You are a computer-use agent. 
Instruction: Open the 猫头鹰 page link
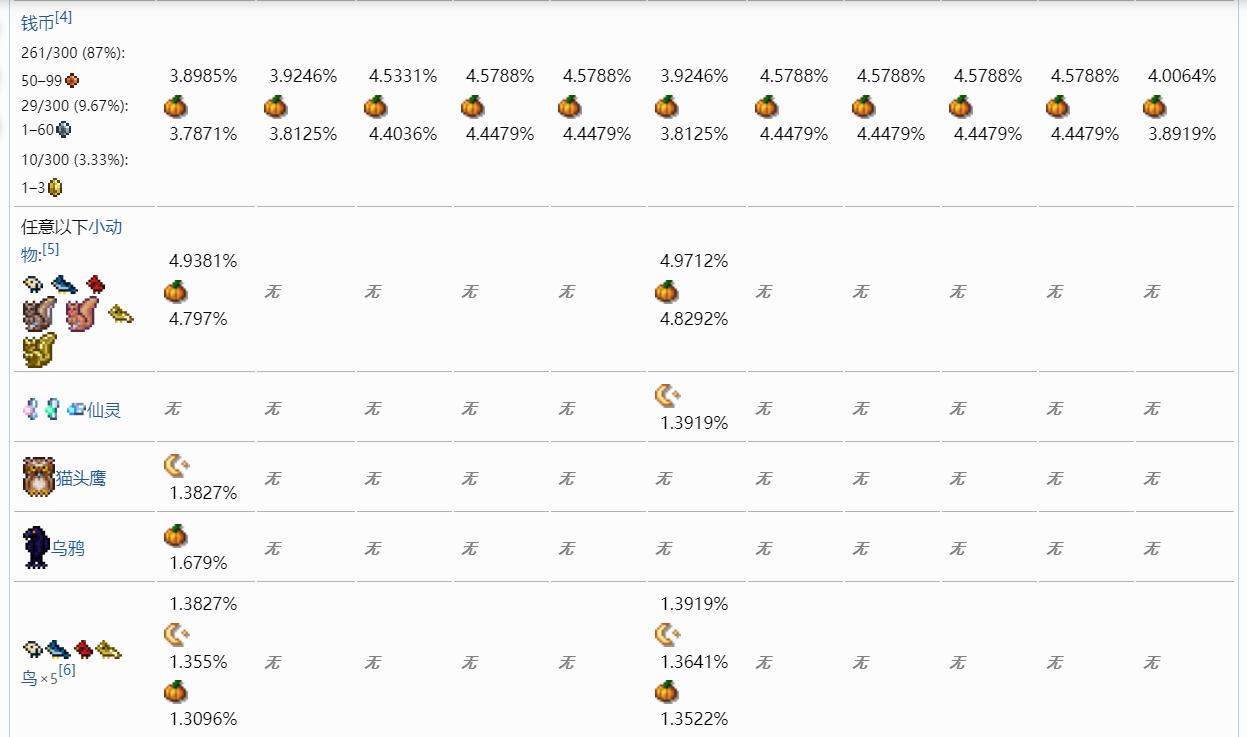point(80,479)
